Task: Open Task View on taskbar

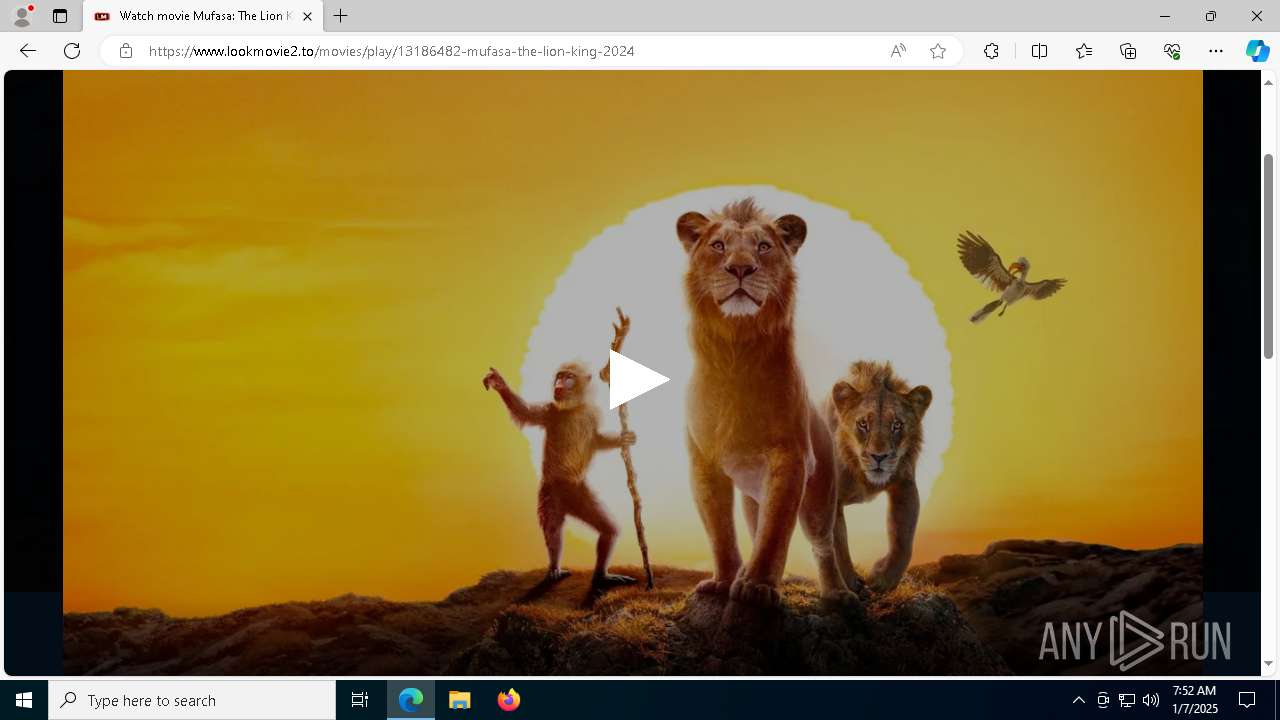Action: (x=360, y=700)
